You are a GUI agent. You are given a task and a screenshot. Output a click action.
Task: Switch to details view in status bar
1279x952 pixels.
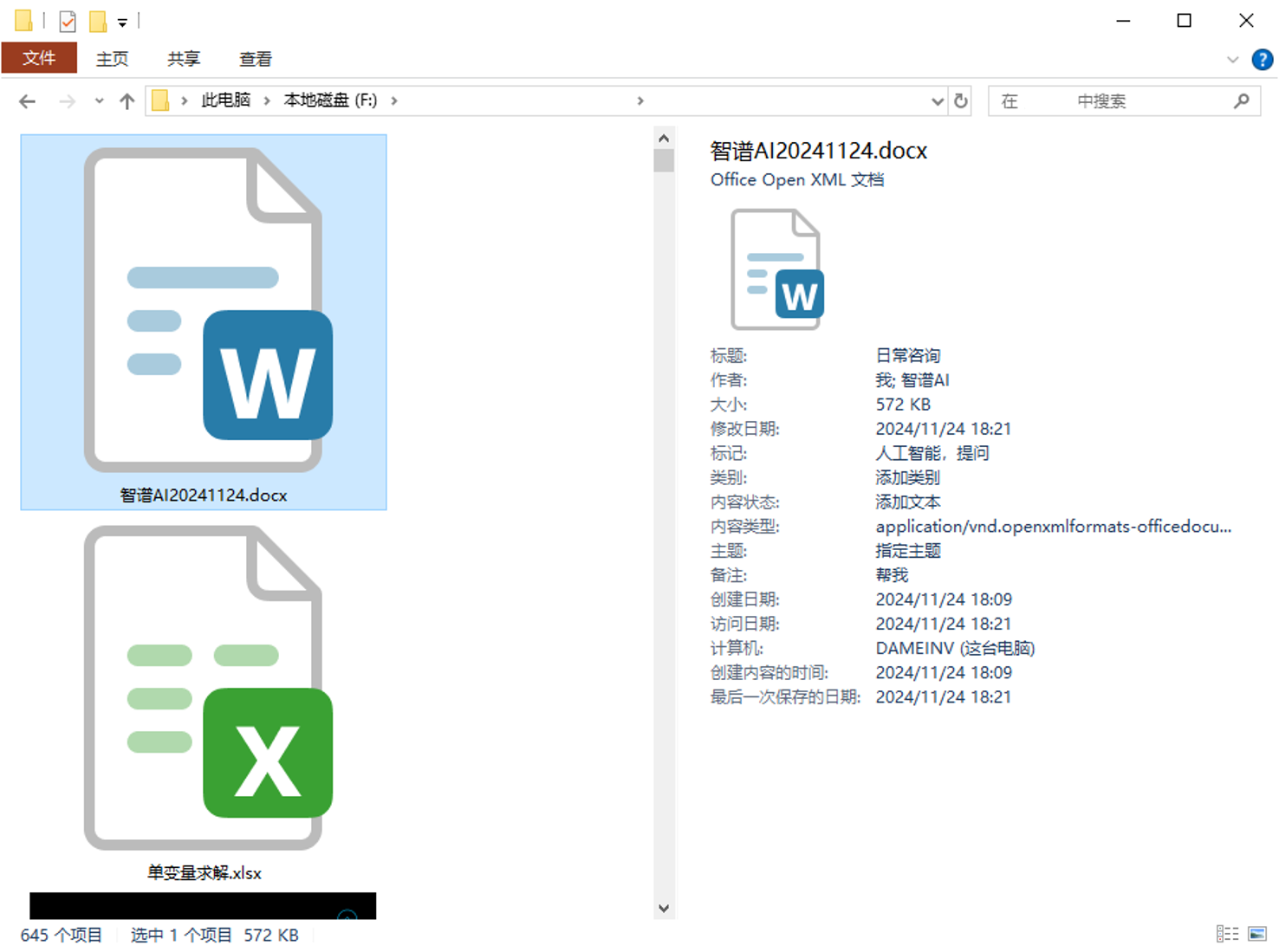pos(1227,934)
